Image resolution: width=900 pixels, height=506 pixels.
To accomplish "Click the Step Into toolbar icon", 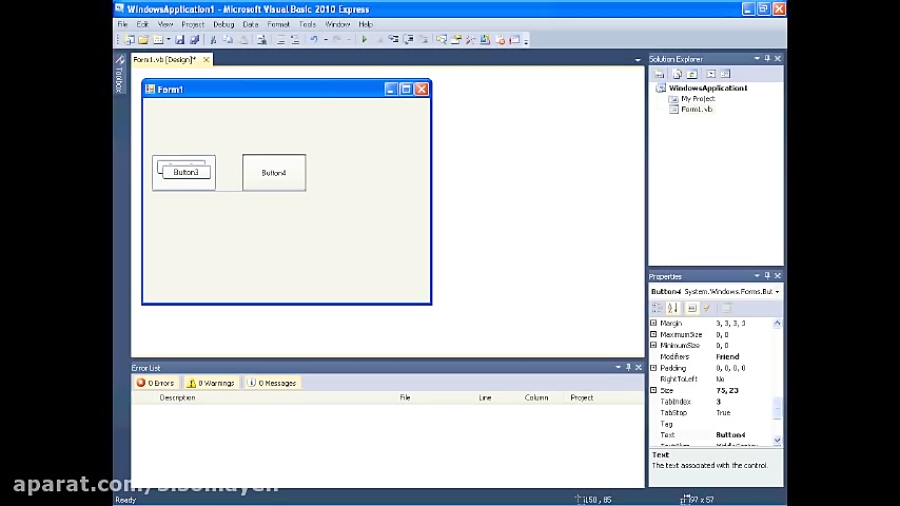I will pos(393,40).
